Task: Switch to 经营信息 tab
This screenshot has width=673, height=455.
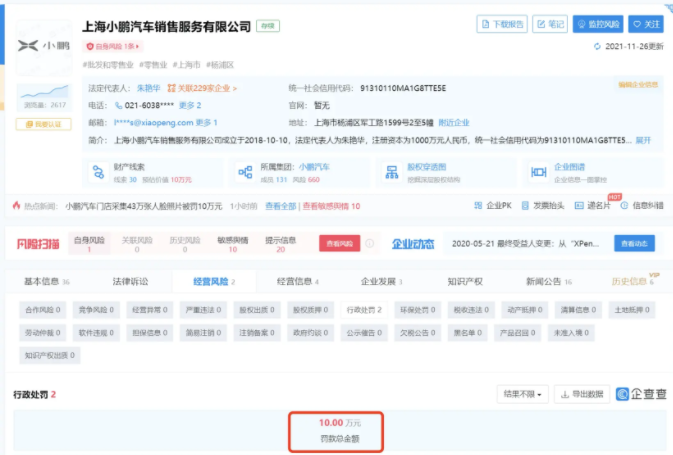Action: coord(298,282)
